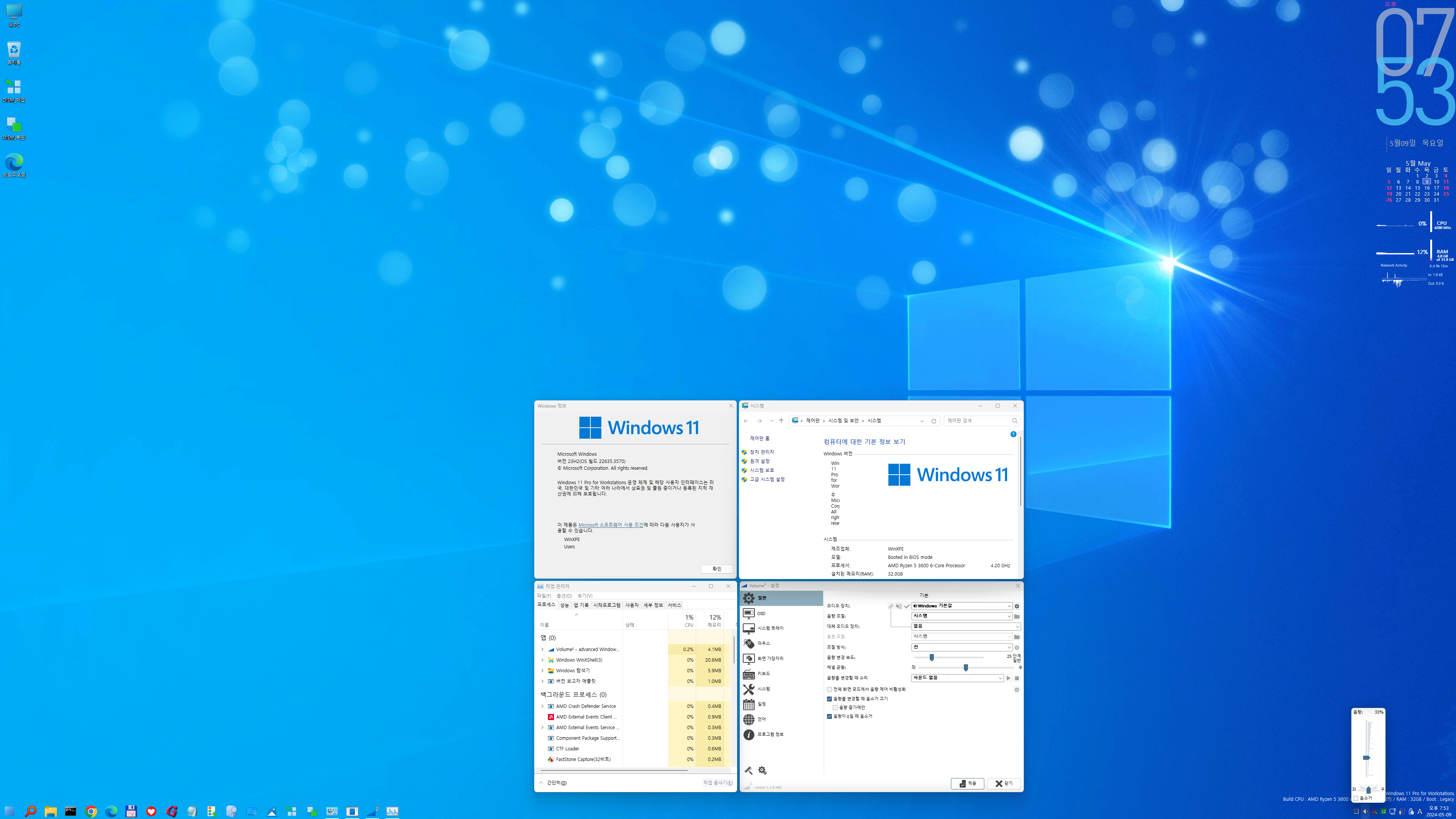Click the 닫기 button in Volume² settings
Viewport: 1456px width, 819px height.
1004,783
